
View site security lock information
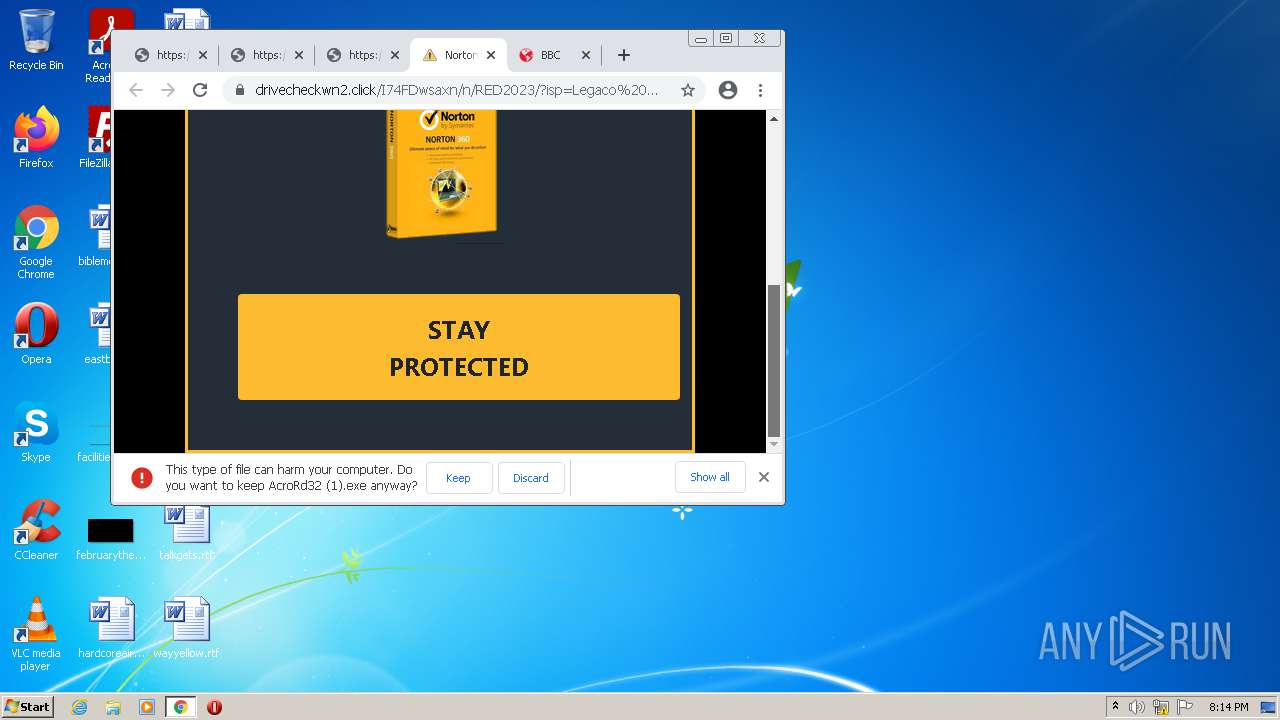click(x=240, y=90)
